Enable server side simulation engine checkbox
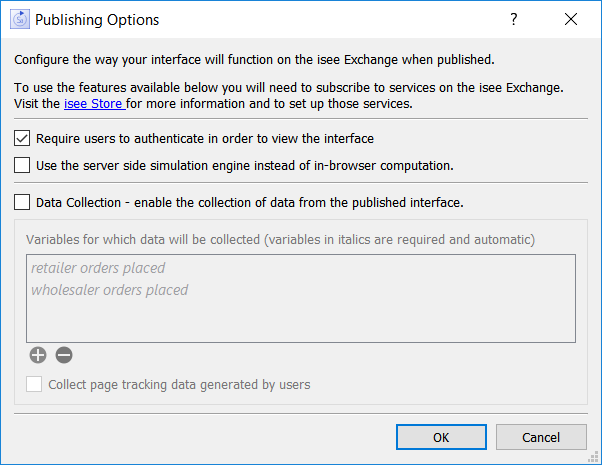The image size is (602, 465). pyautogui.click(x=23, y=164)
